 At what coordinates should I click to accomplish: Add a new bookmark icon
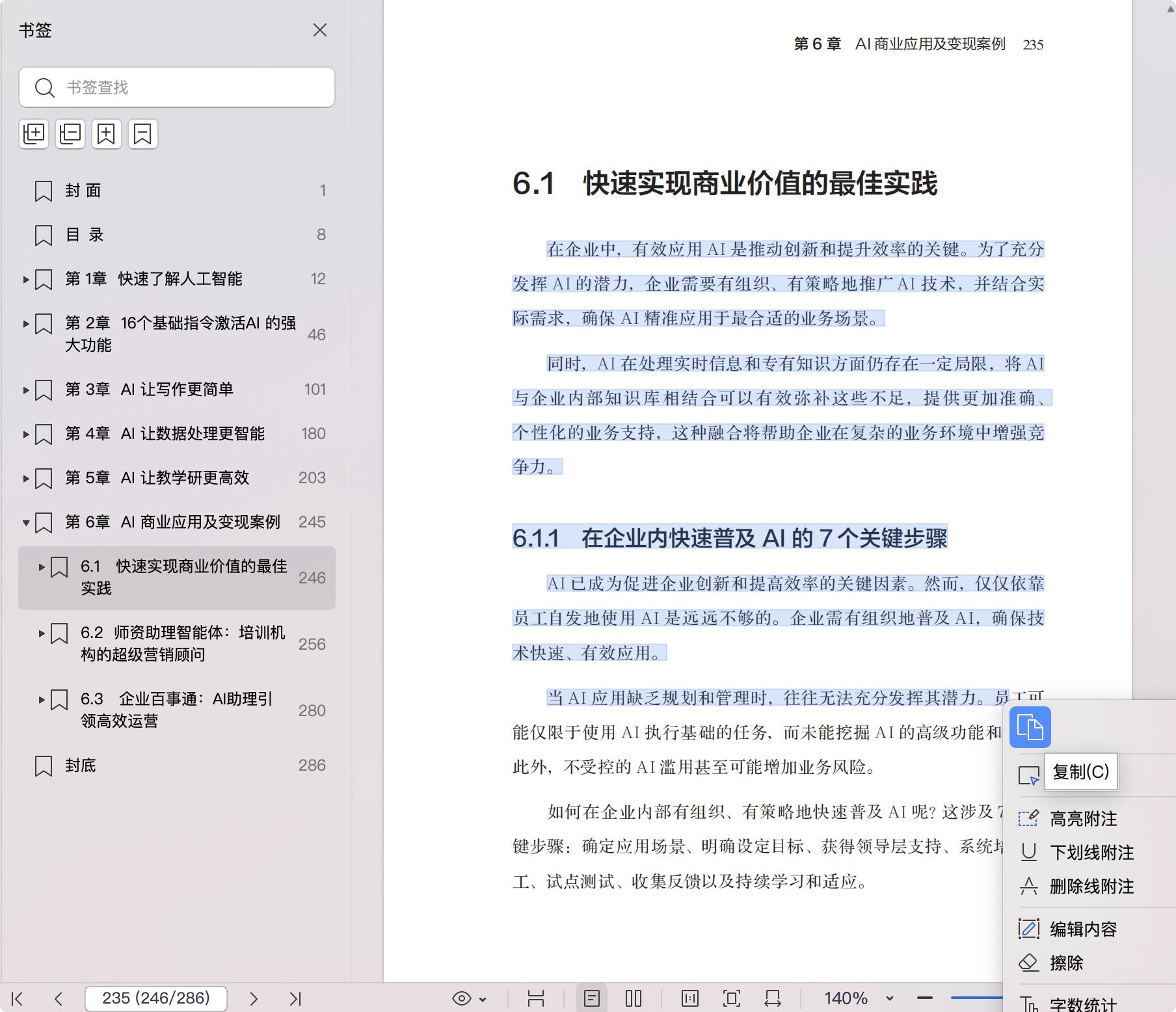107,134
